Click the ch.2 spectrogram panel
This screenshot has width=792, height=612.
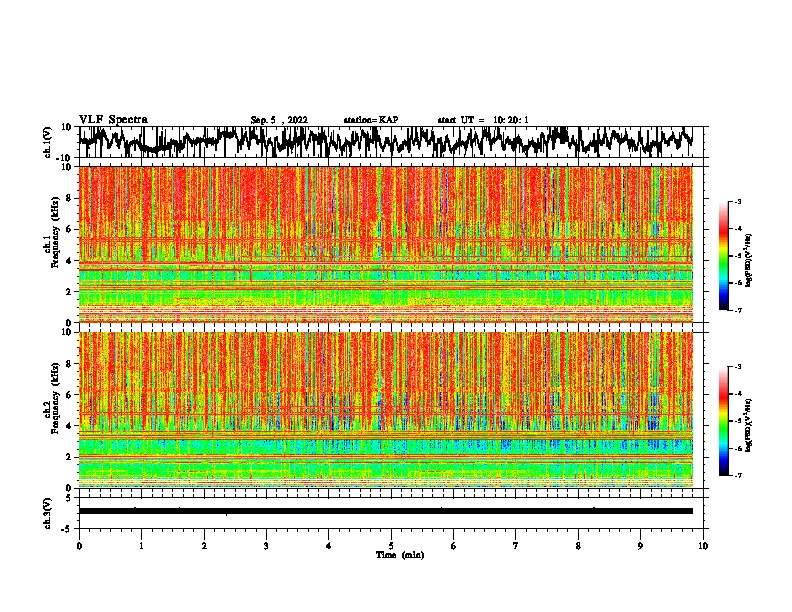click(385, 410)
